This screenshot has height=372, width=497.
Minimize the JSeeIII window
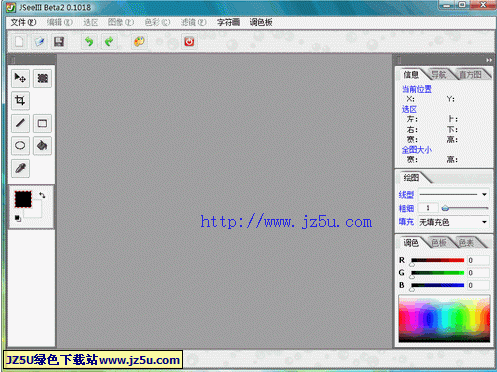[x=447, y=5]
